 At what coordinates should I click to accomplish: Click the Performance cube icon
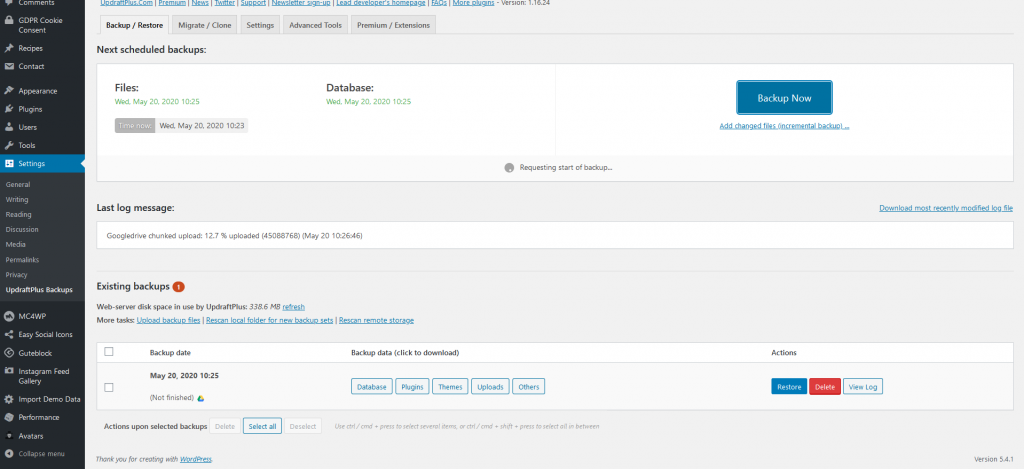(x=9, y=417)
